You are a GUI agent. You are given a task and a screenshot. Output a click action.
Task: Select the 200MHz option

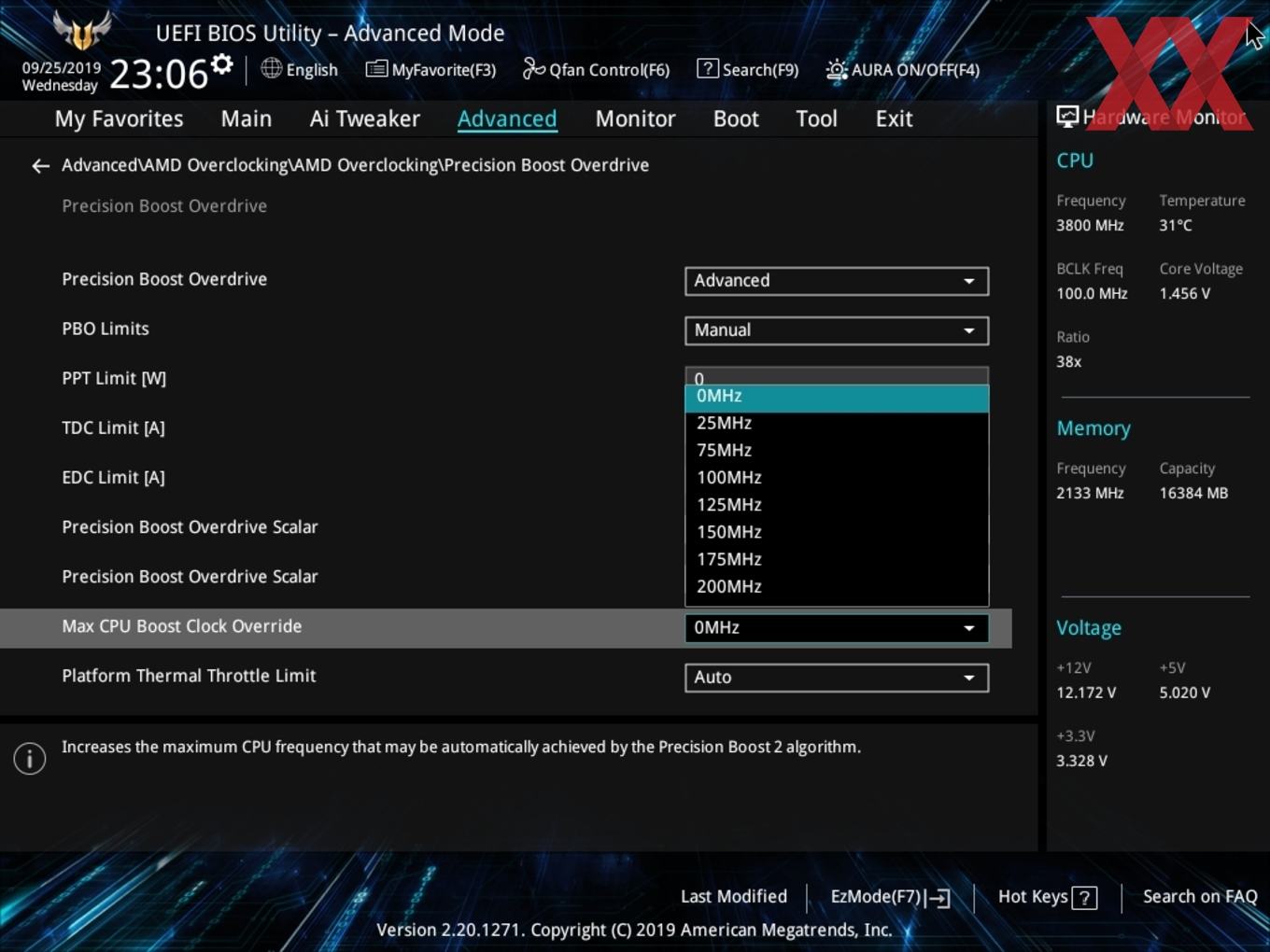837,587
